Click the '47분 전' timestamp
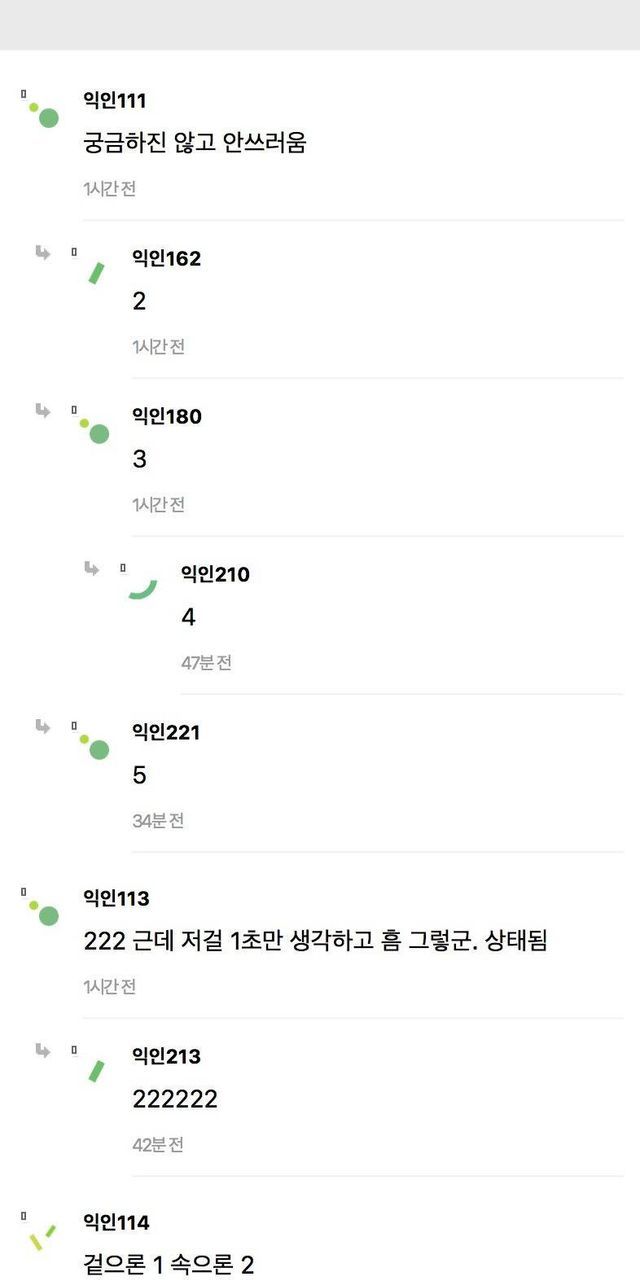Image resolution: width=640 pixels, height=1280 pixels. pyautogui.click(x=206, y=663)
